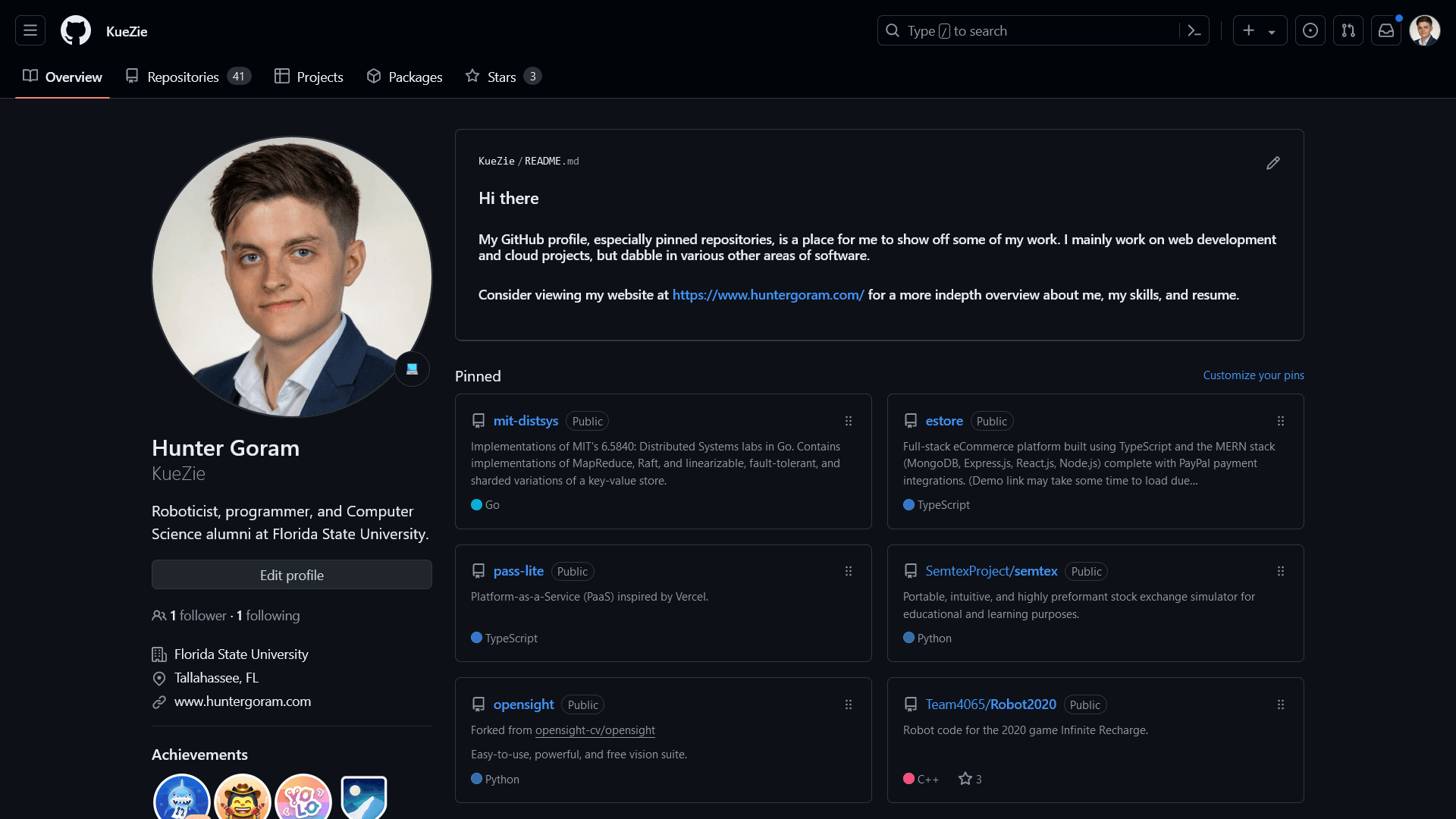Grab the estore pin reorder handle

tap(1281, 421)
